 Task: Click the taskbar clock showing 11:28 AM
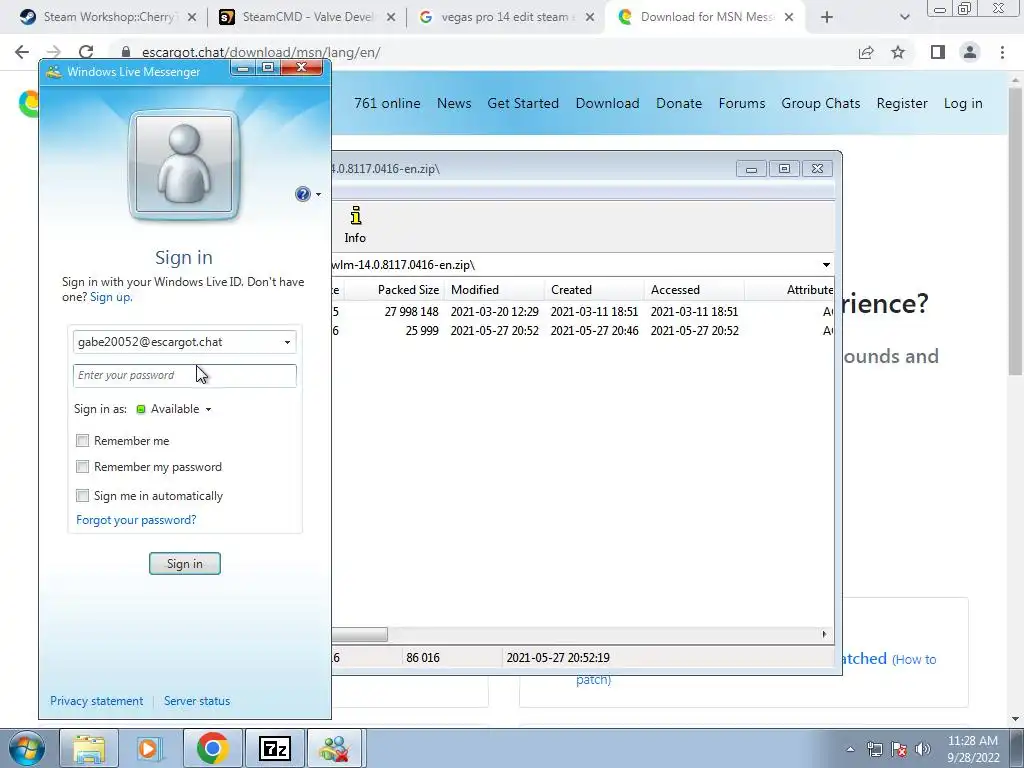[x=973, y=749]
